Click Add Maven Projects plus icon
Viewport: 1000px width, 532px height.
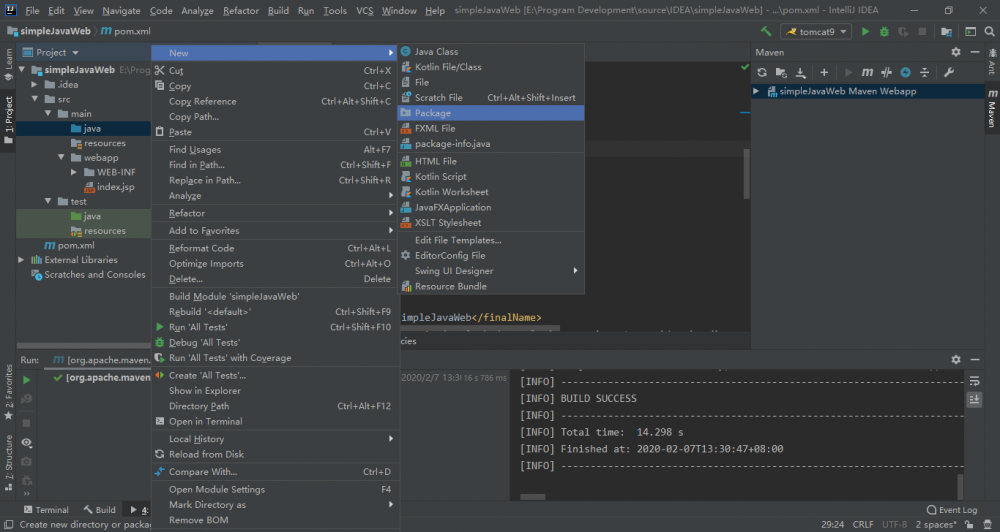click(824, 73)
